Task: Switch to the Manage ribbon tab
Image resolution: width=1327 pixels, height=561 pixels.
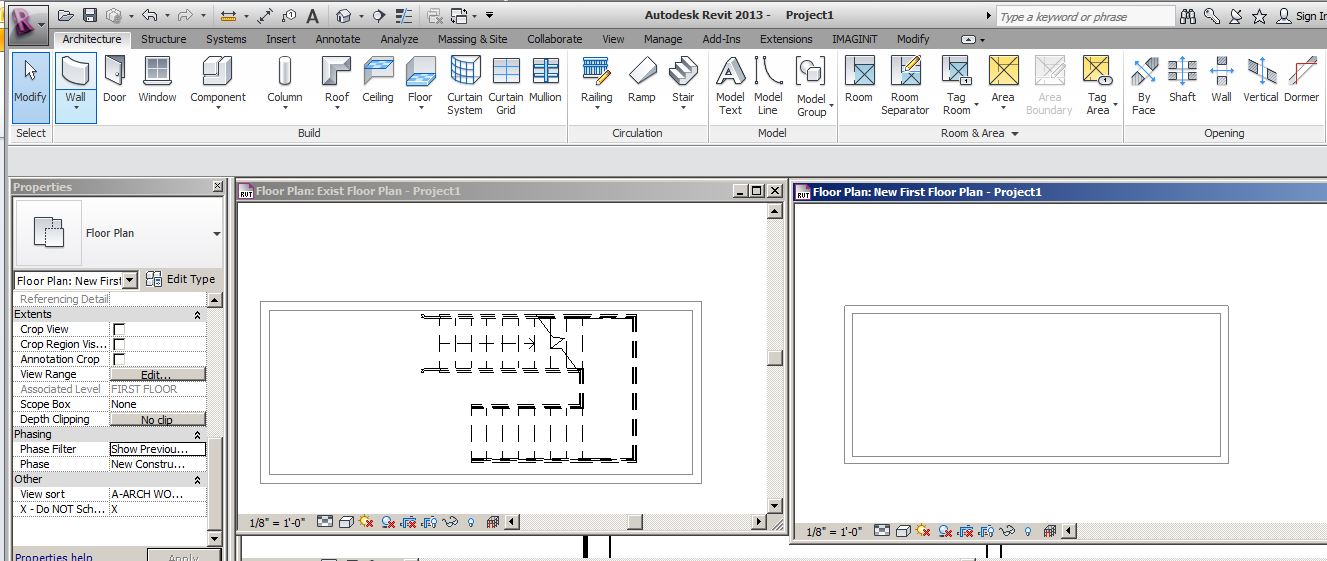Action: [663, 39]
